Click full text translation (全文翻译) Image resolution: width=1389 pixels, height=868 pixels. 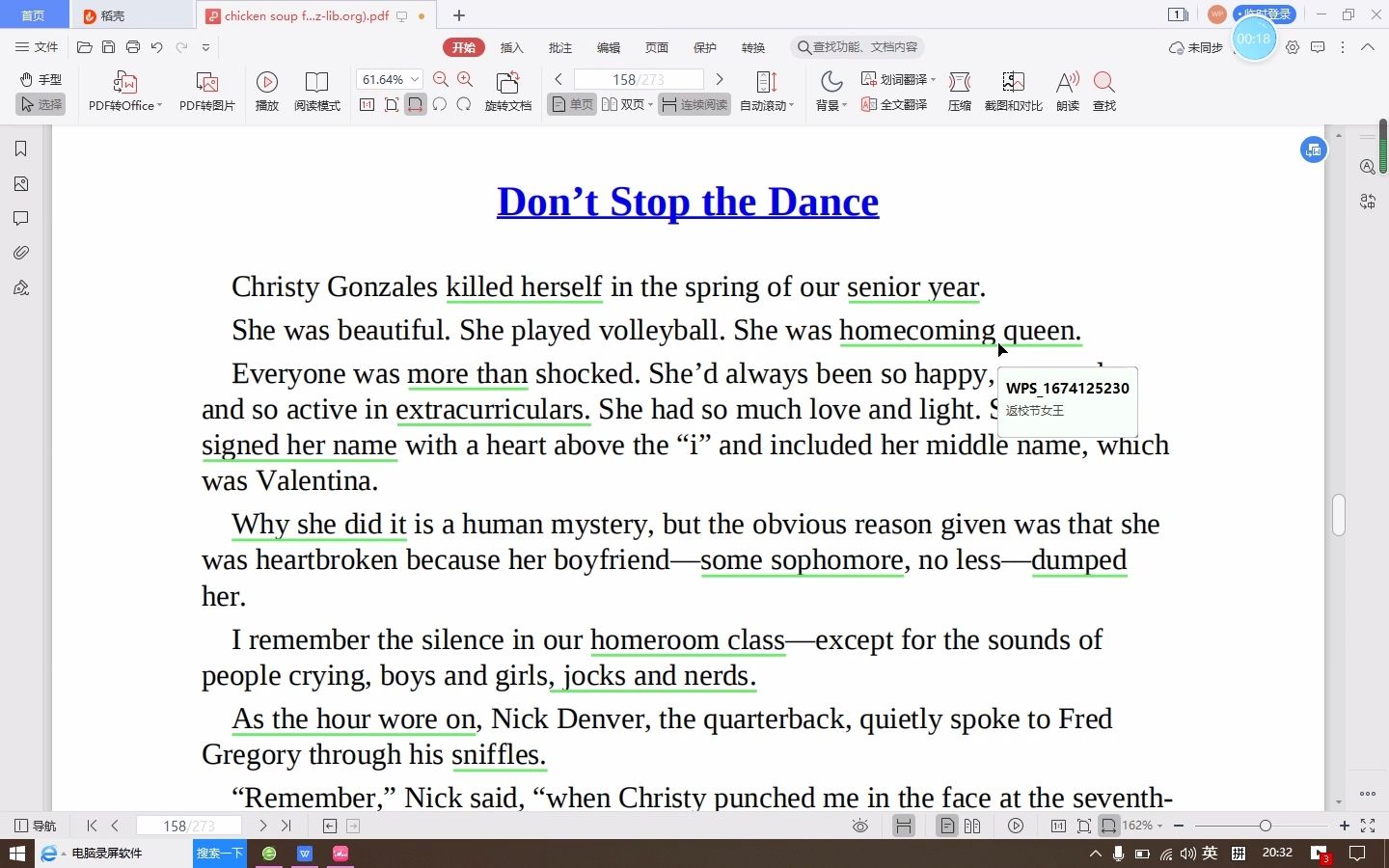point(894,104)
